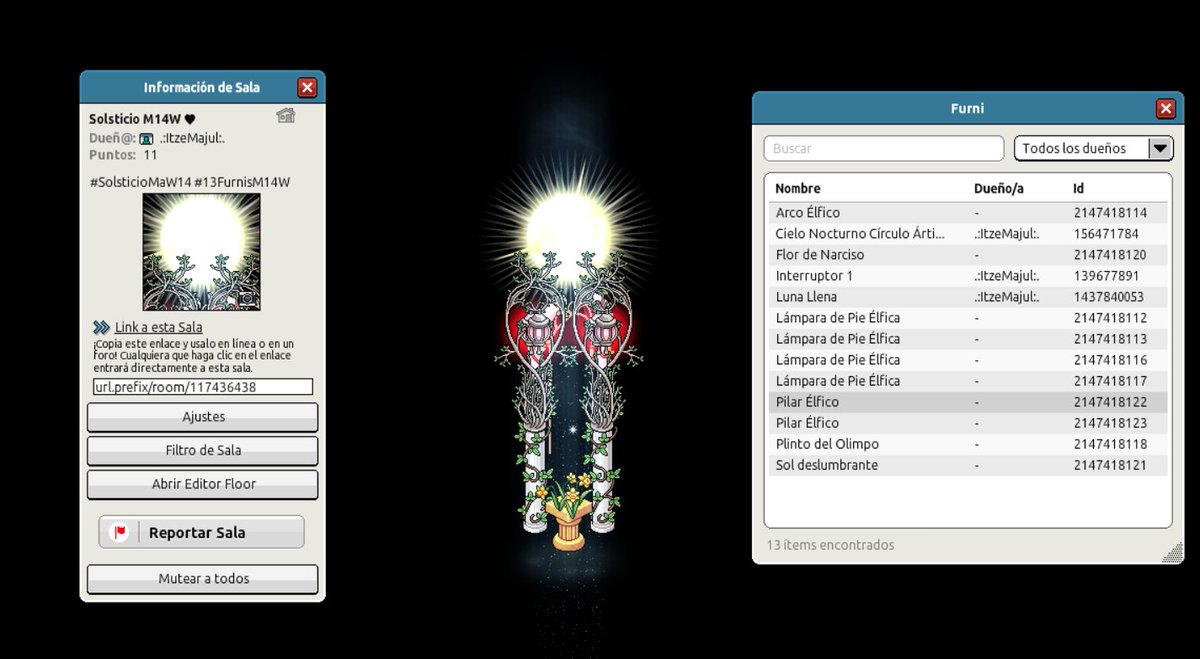Select the Luna Llena row
This screenshot has width=1200, height=659.
click(968, 297)
